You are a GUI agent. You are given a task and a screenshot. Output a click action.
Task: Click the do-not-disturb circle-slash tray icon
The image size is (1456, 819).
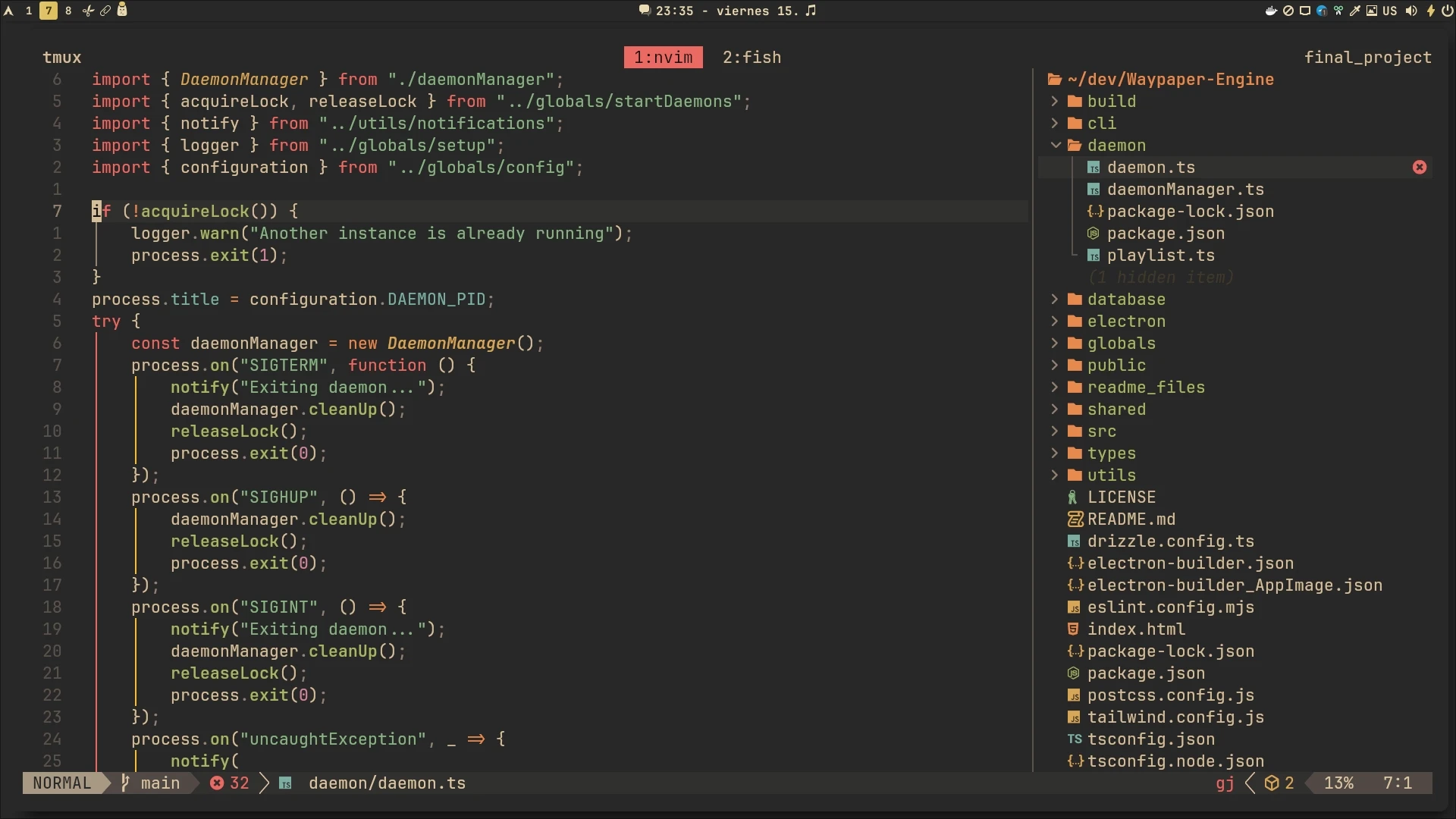pyautogui.click(x=1288, y=11)
